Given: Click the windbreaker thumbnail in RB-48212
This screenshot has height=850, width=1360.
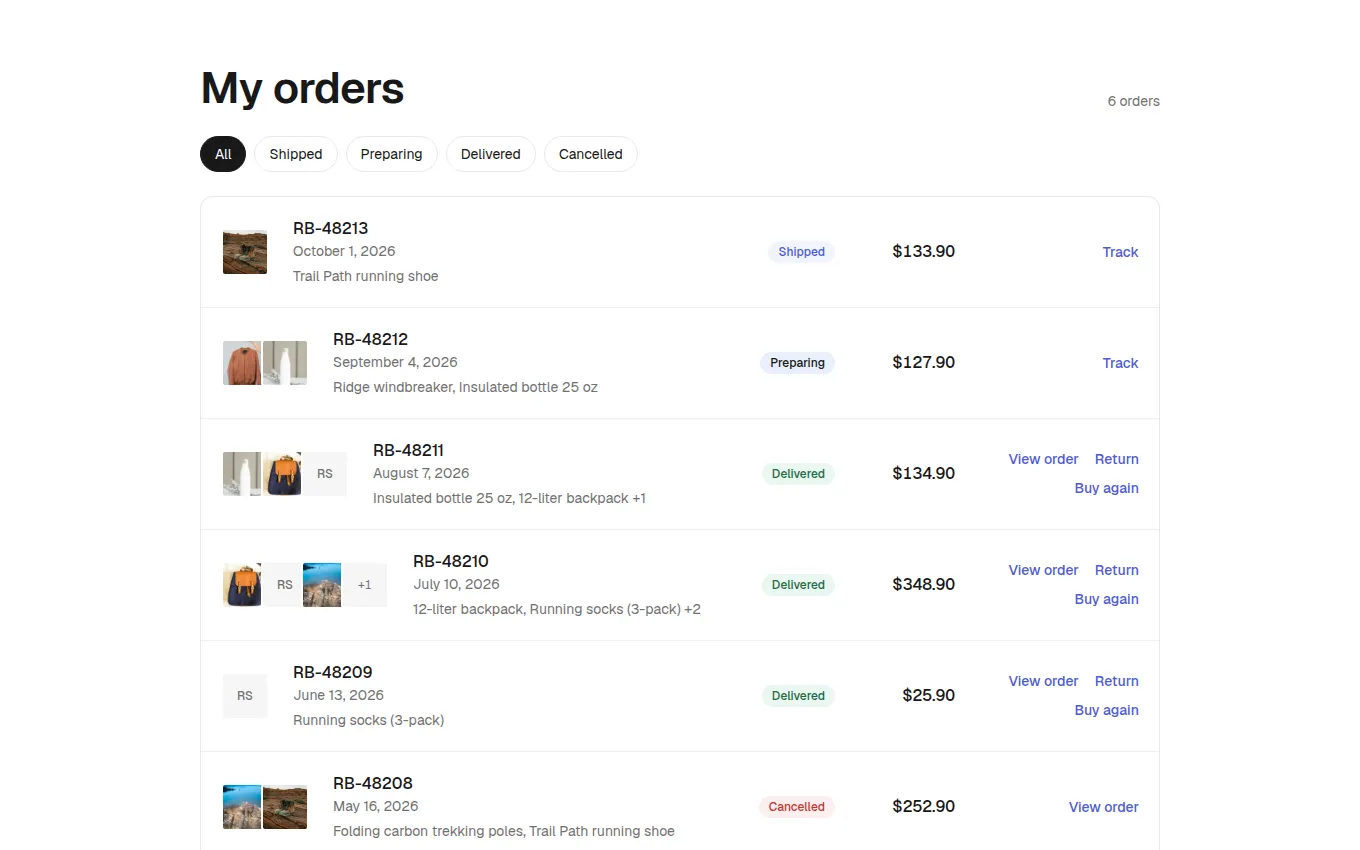Looking at the screenshot, I should point(242,363).
